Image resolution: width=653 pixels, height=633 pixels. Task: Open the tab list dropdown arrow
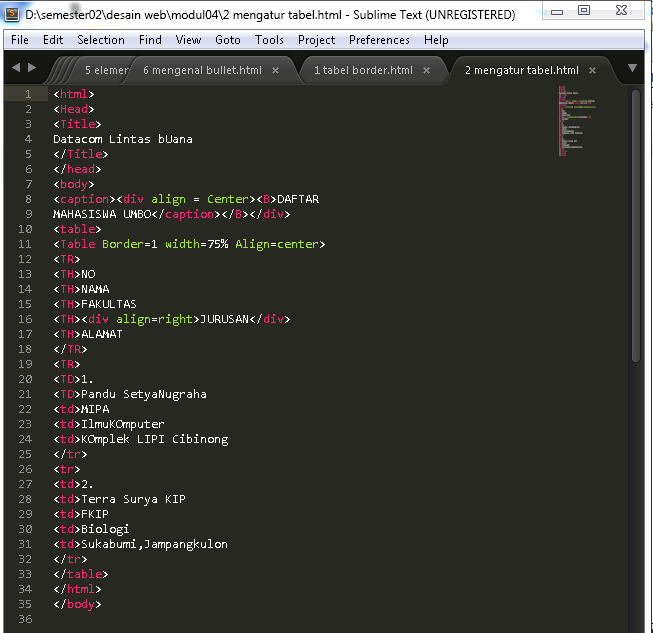(x=632, y=68)
